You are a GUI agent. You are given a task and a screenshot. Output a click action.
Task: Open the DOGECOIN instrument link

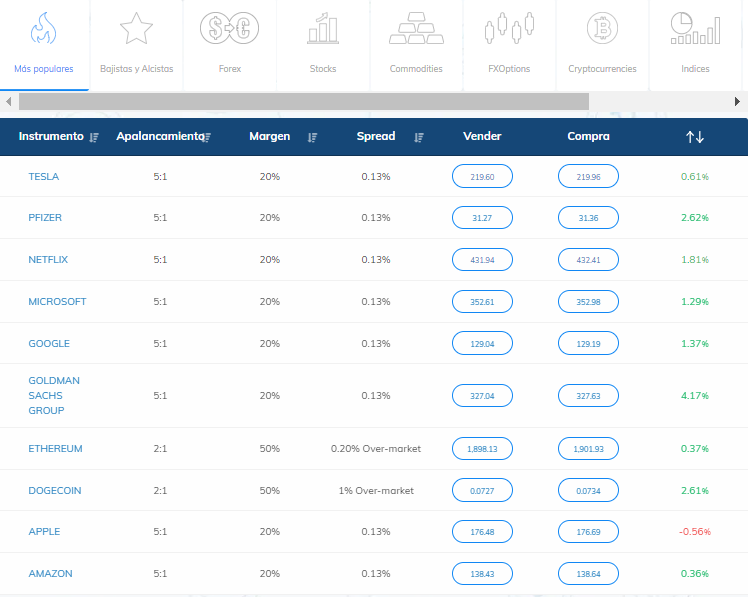[56, 491]
